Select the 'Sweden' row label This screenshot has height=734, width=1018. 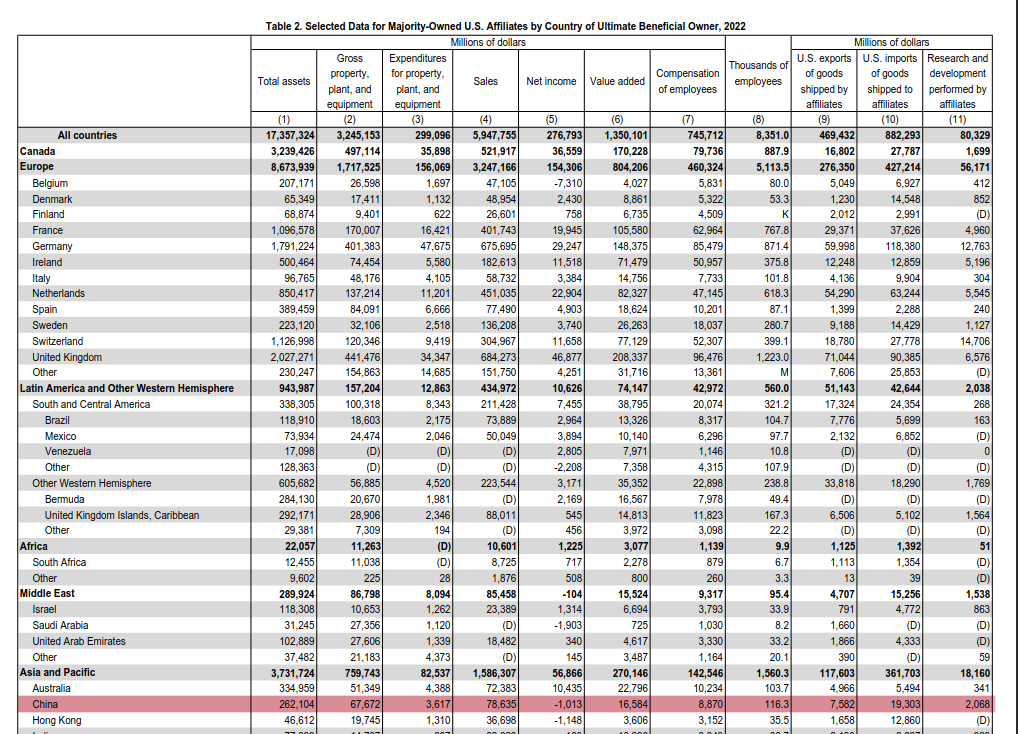pyautogui.click(x=50, y=325)
